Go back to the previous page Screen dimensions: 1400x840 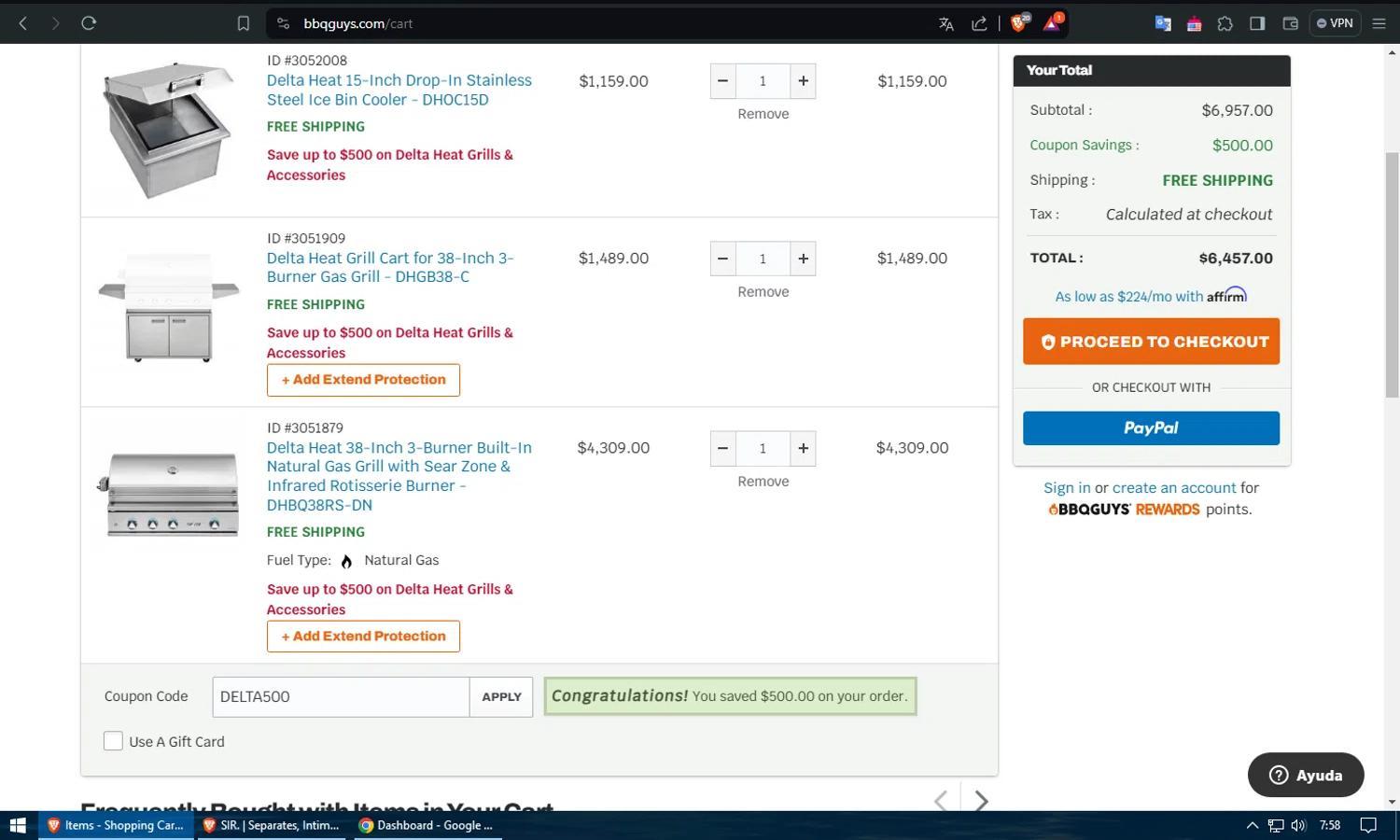23,23
